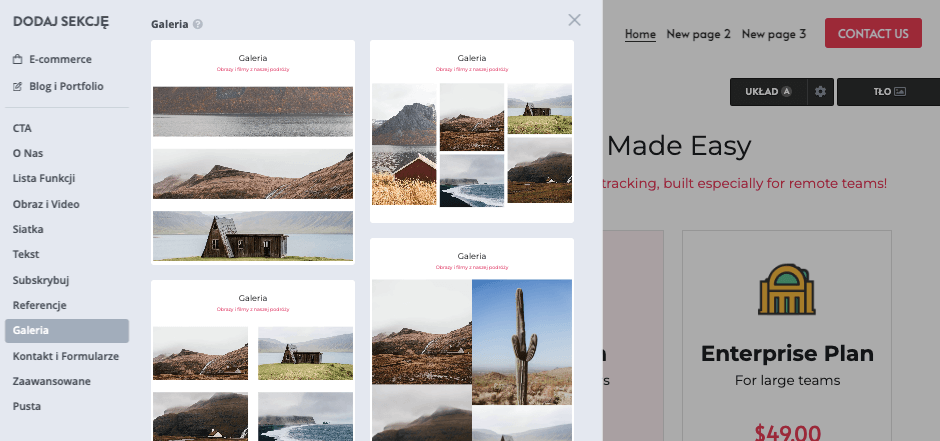Image resolution: width=940 pixels, height=441 pixels.
Task: Pick the full-width stacked gallery template
Action: (x=253, y=152)
